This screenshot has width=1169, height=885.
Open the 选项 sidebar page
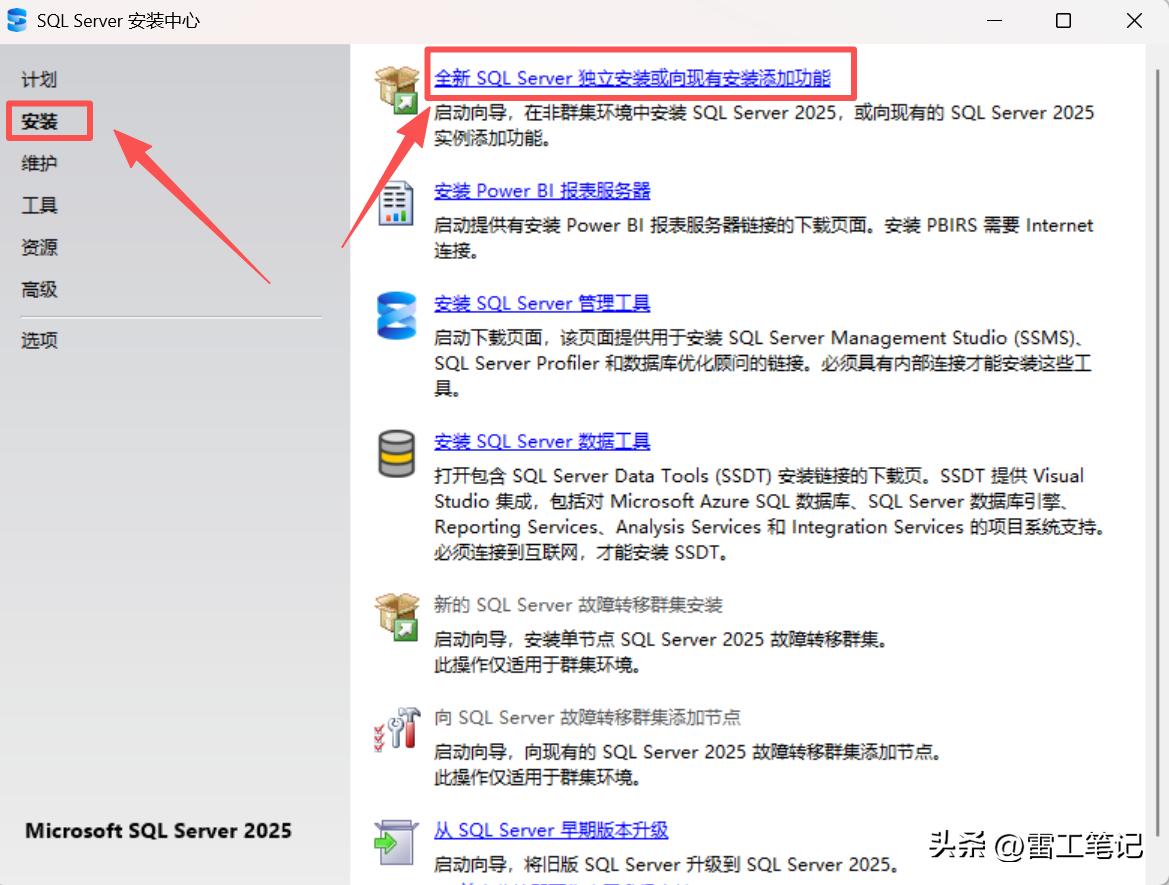click(x=39, y=340)
